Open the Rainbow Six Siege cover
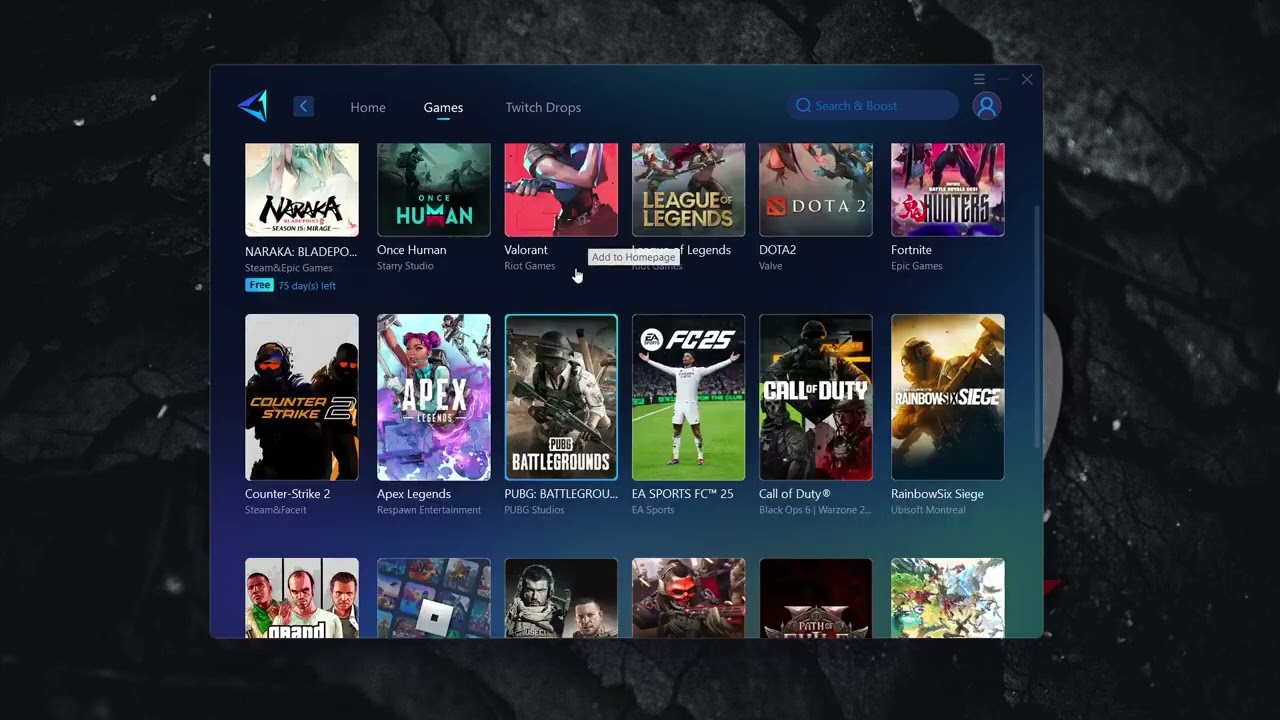 948,397
